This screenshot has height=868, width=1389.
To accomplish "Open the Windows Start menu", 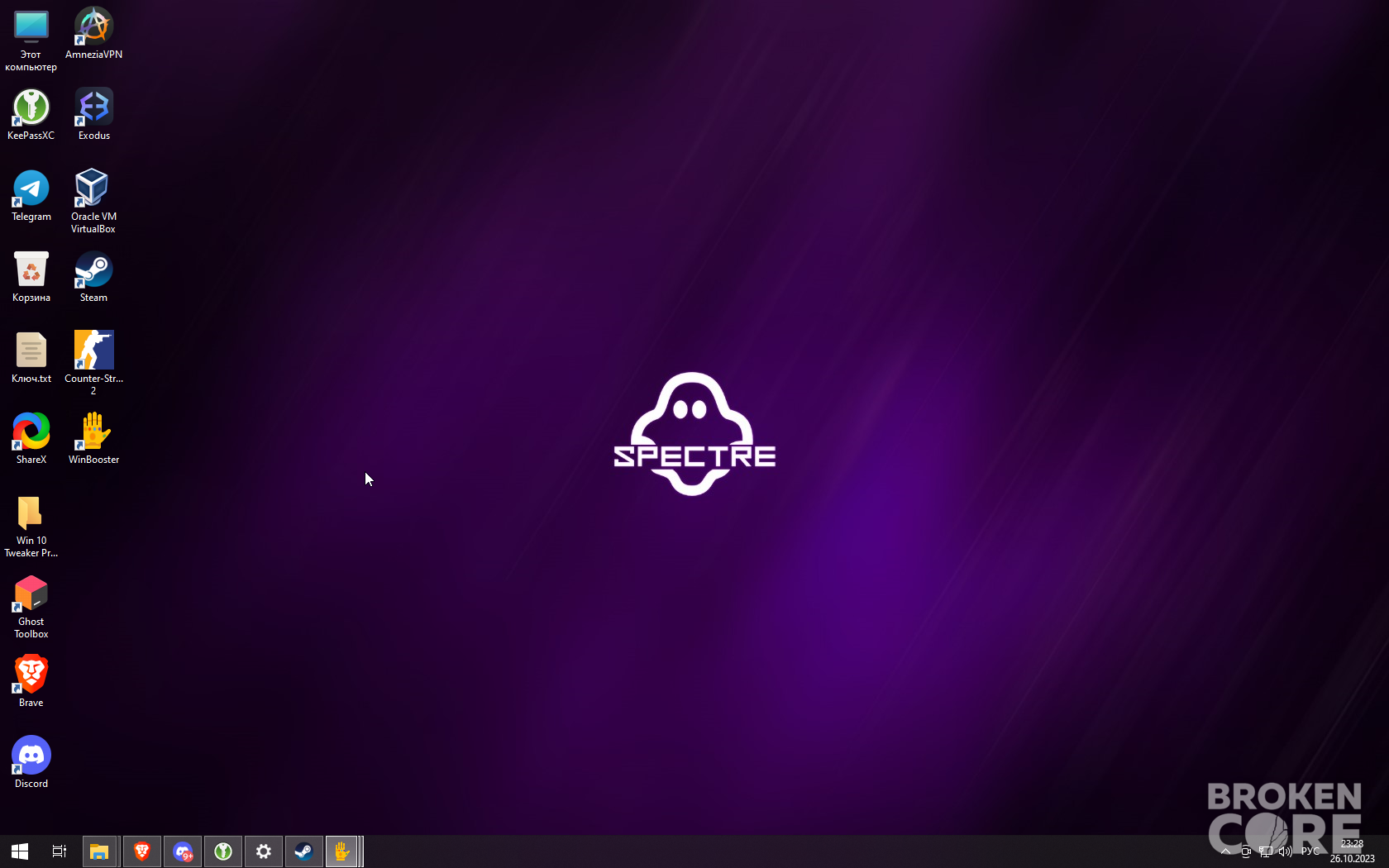I will (20, 851).
